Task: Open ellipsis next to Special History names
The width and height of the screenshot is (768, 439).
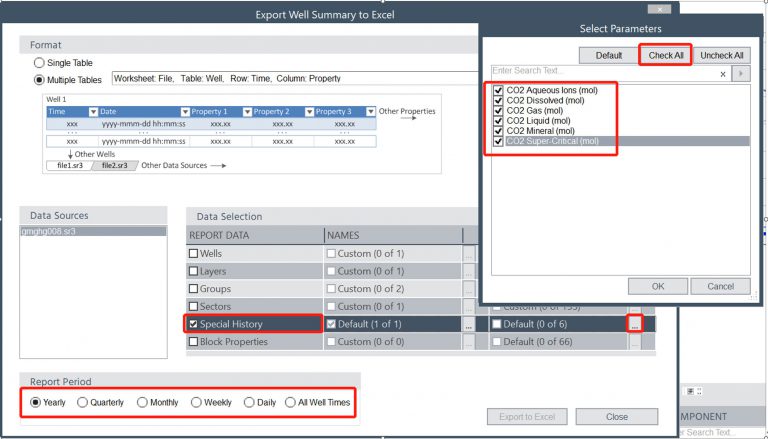Action: [x=468, y=325]
